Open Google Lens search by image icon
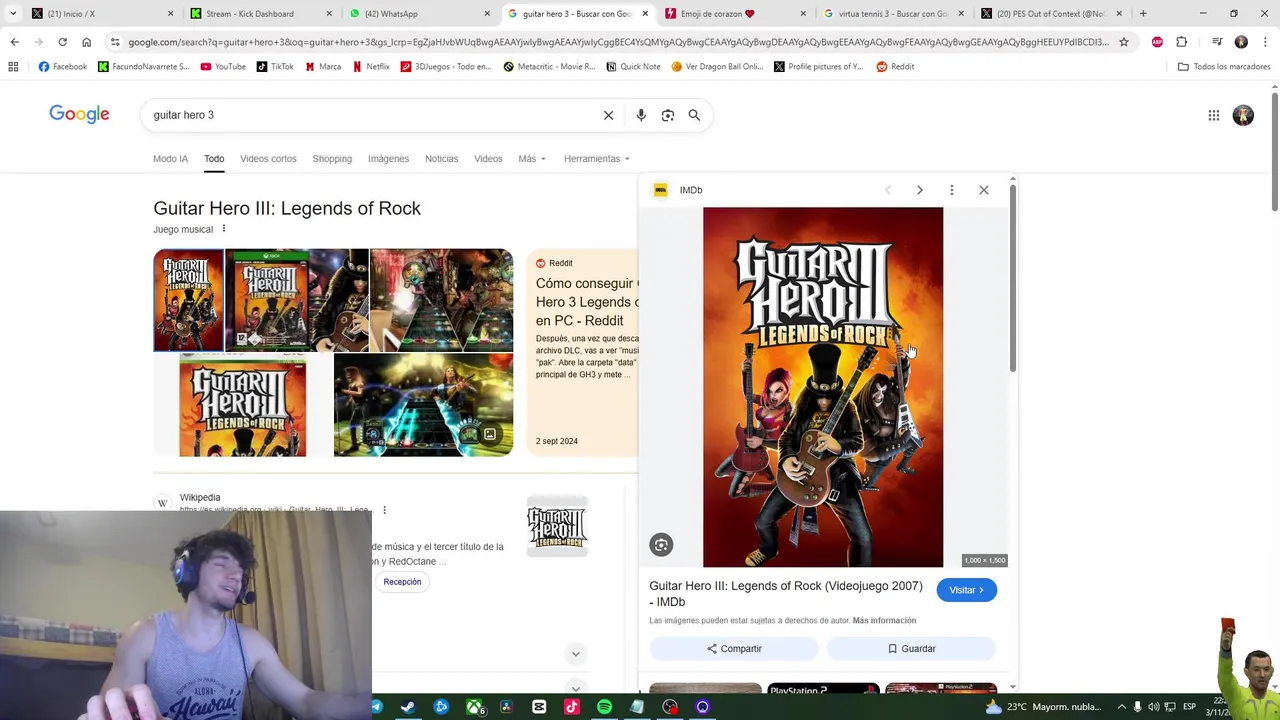1280x720 pixels. (668, 115)
